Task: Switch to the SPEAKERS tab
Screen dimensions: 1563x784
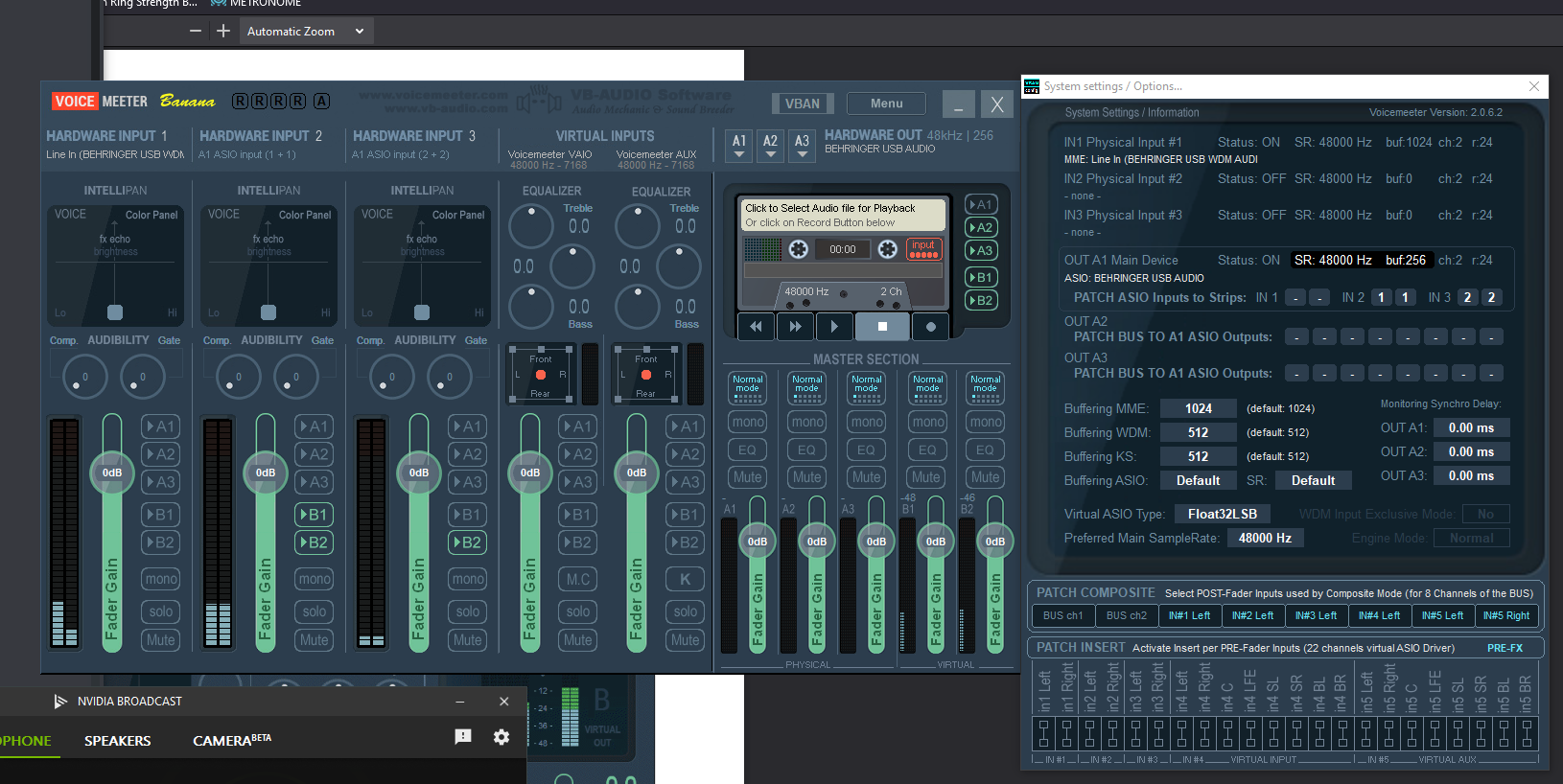Action: [117, 741]
